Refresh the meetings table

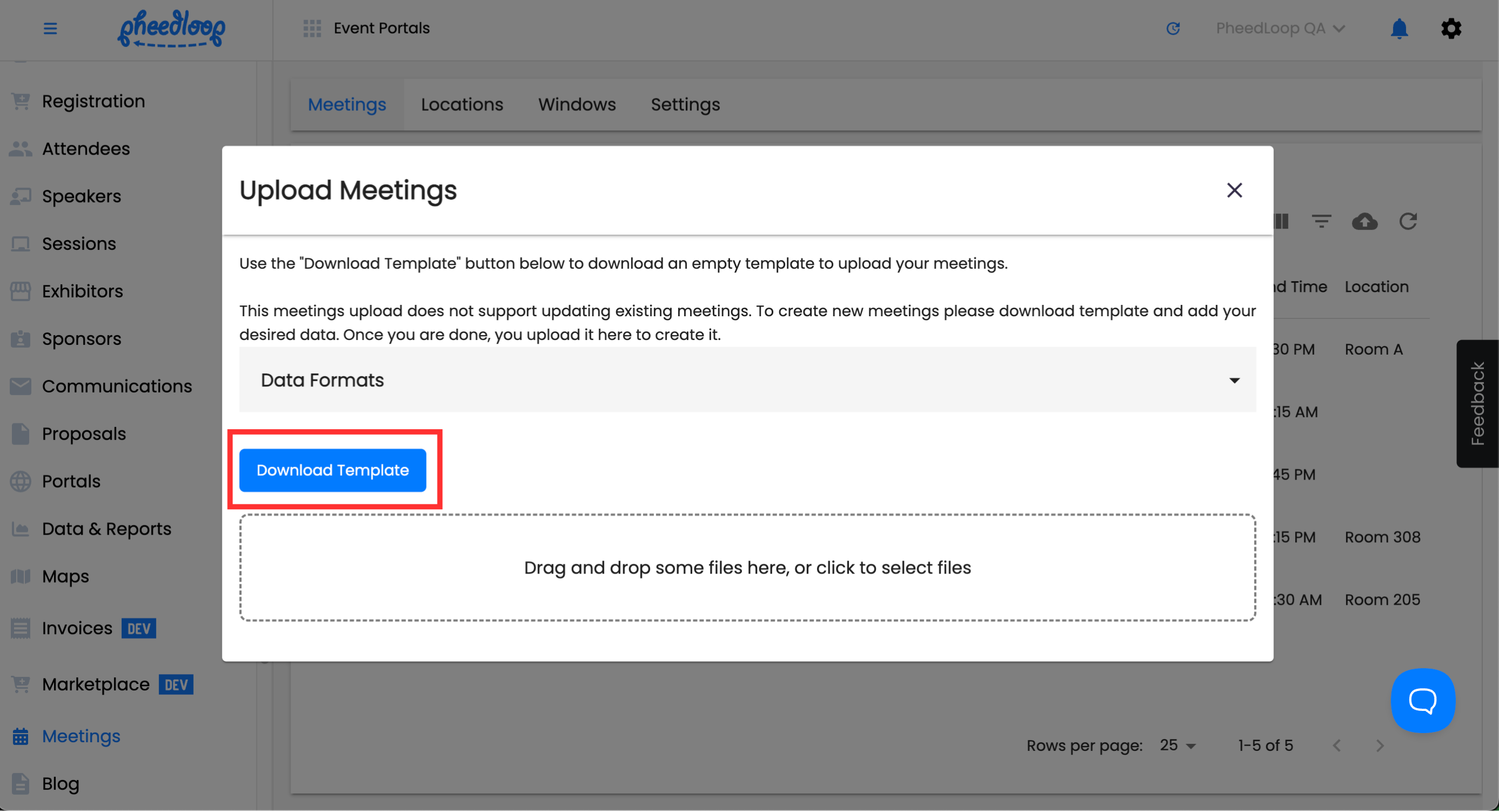(x=1408, y=222)
